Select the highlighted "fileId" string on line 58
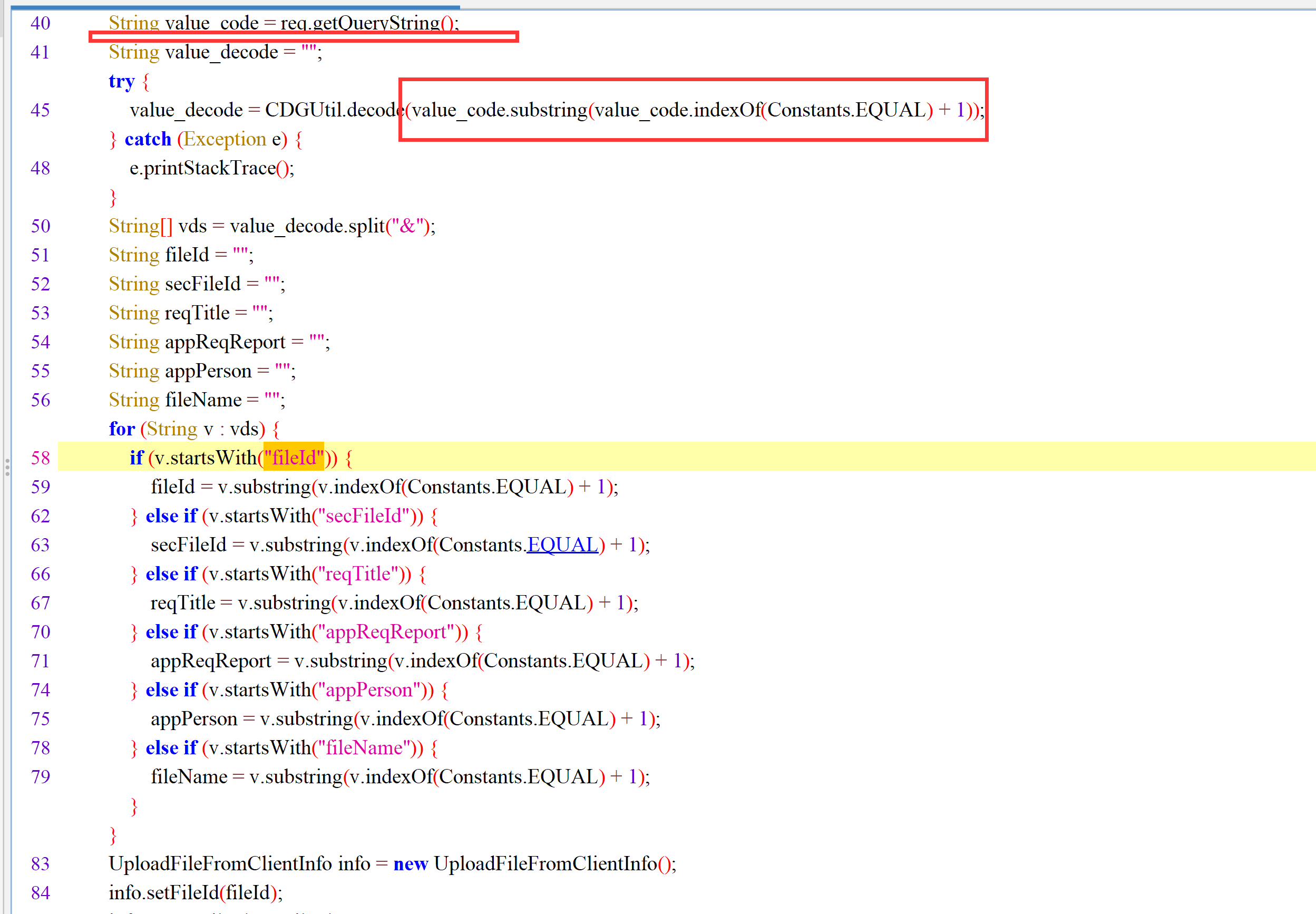 (x=294, y=458)
